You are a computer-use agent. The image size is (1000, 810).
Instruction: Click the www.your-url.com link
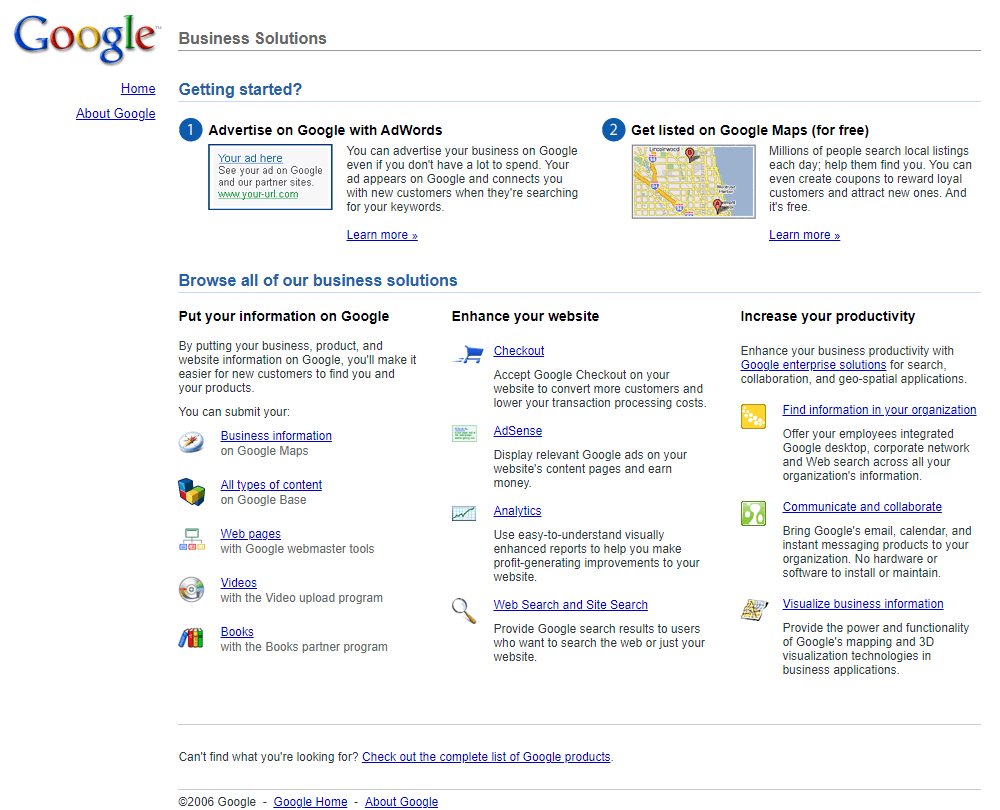point(258,194)
